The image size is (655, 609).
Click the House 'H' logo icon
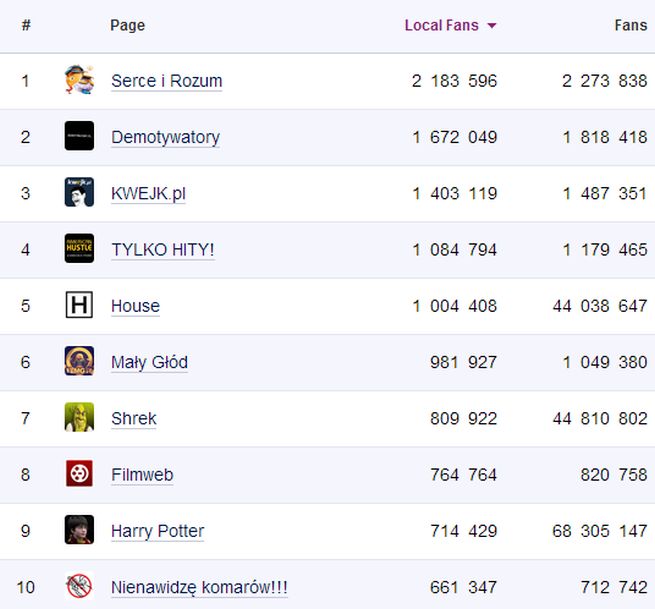click(79, 305)
